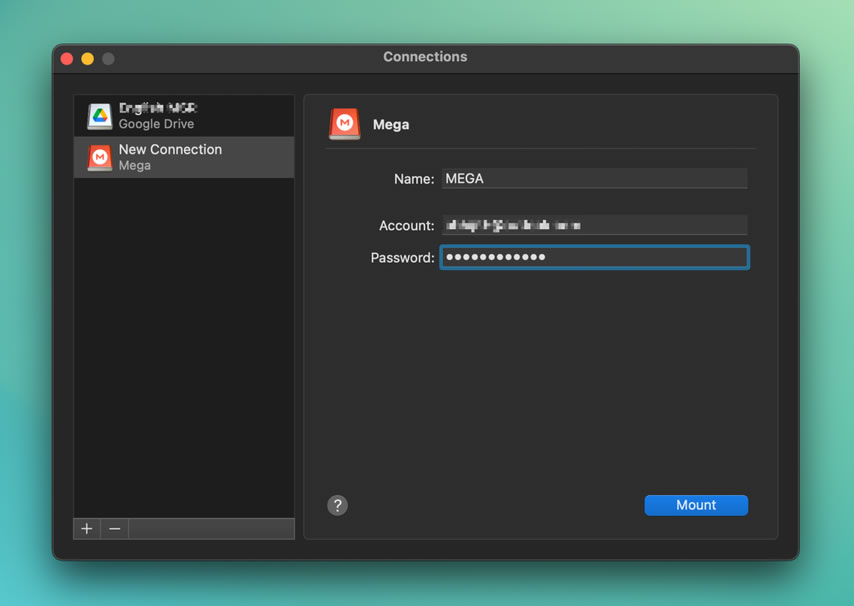Click the "Connections" window title
The height and width of the screenshot is (606, 854).
coord(425,57)
